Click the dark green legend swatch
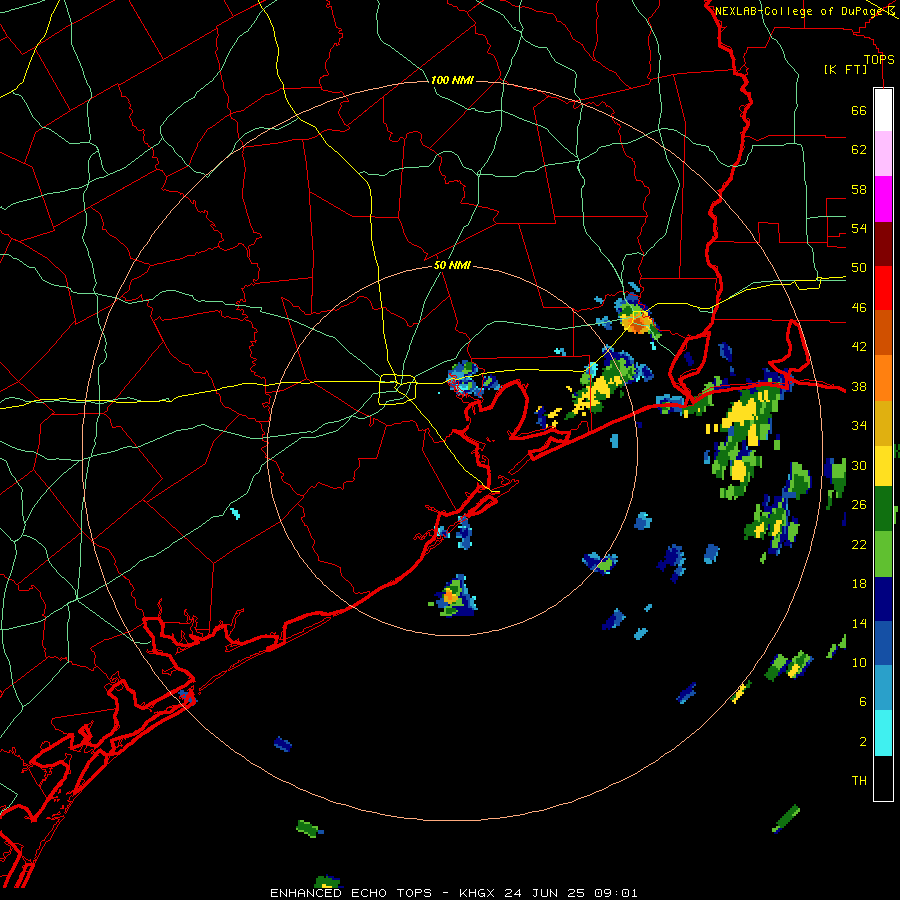This screenshot has height=900, width=900. (883, 509)
